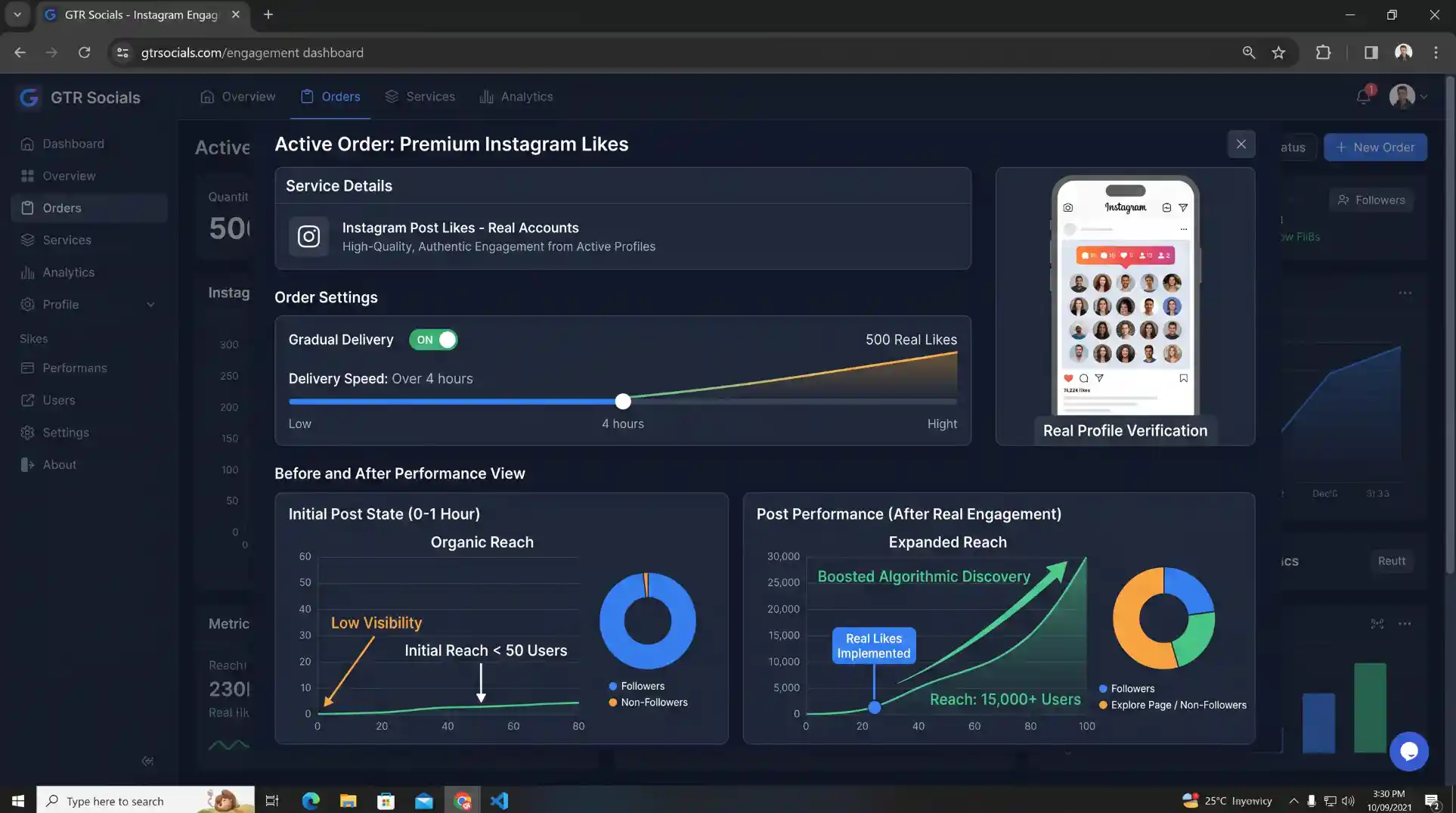Open the three-dots menu on the bar chart card
The image size is (1456, 813).
[x=1405, y=624]
